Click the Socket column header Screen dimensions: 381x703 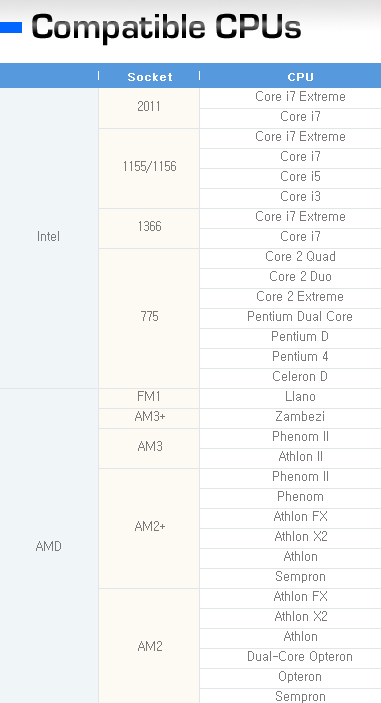[150, 77]
